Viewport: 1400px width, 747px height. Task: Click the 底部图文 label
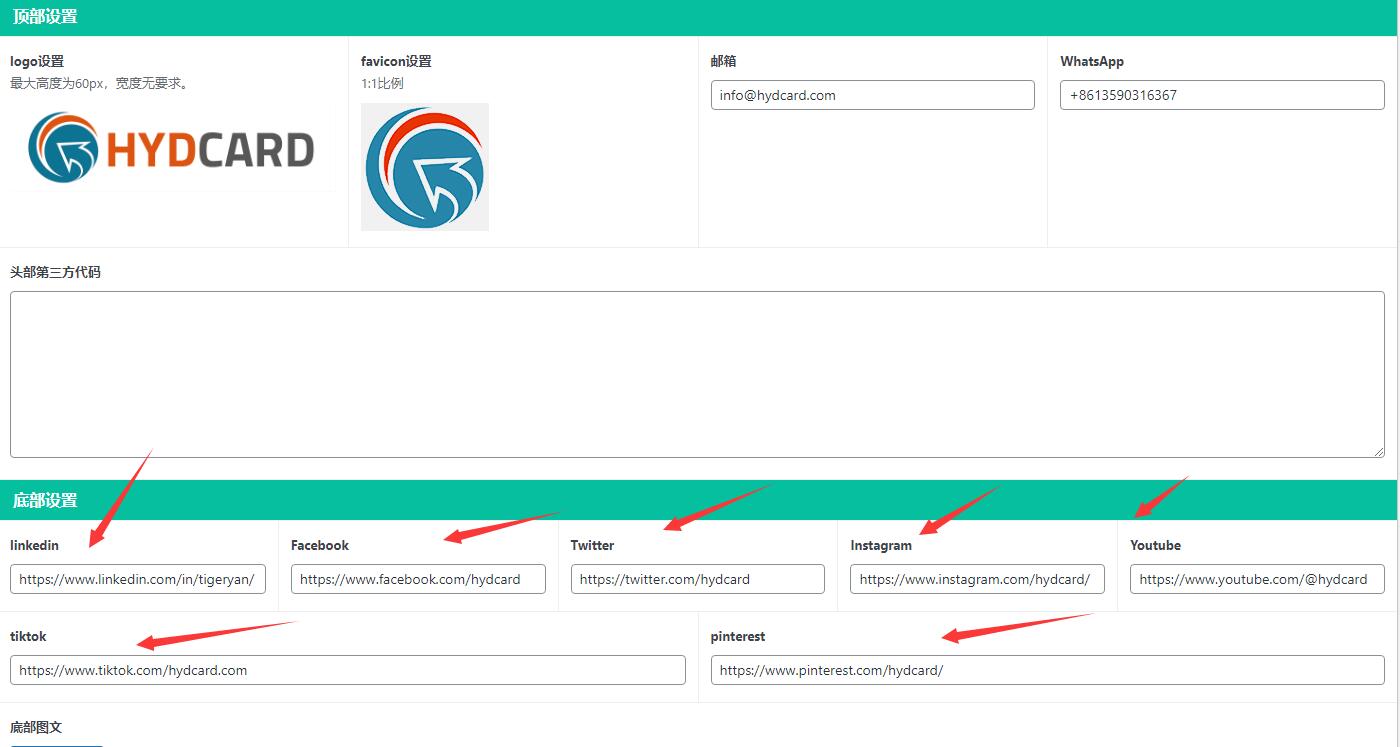36,727
